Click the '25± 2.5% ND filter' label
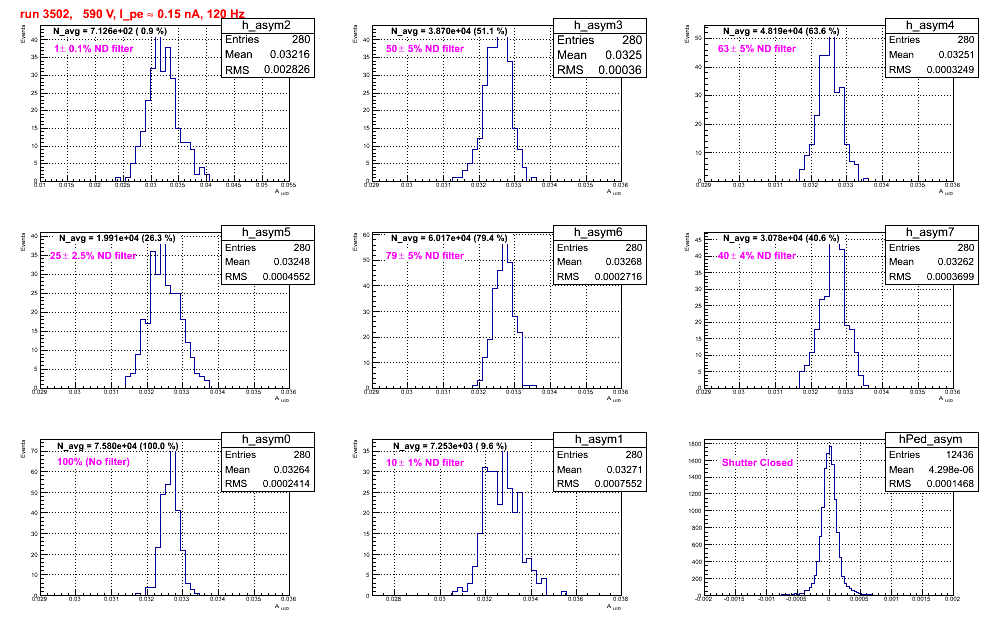 tap(93, 255)
